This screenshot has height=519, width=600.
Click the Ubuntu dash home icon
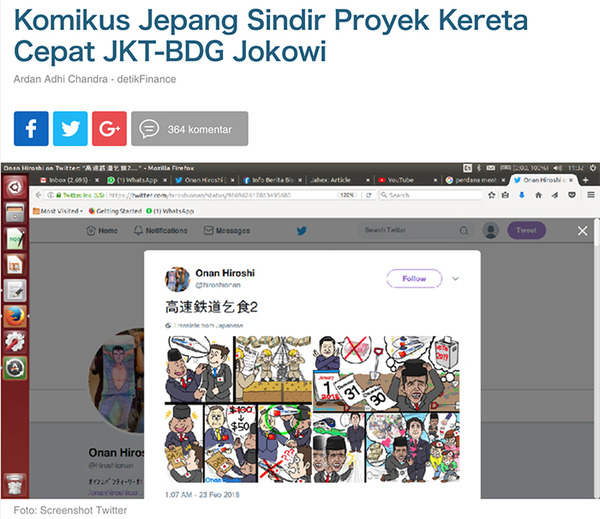pos(15,187)
